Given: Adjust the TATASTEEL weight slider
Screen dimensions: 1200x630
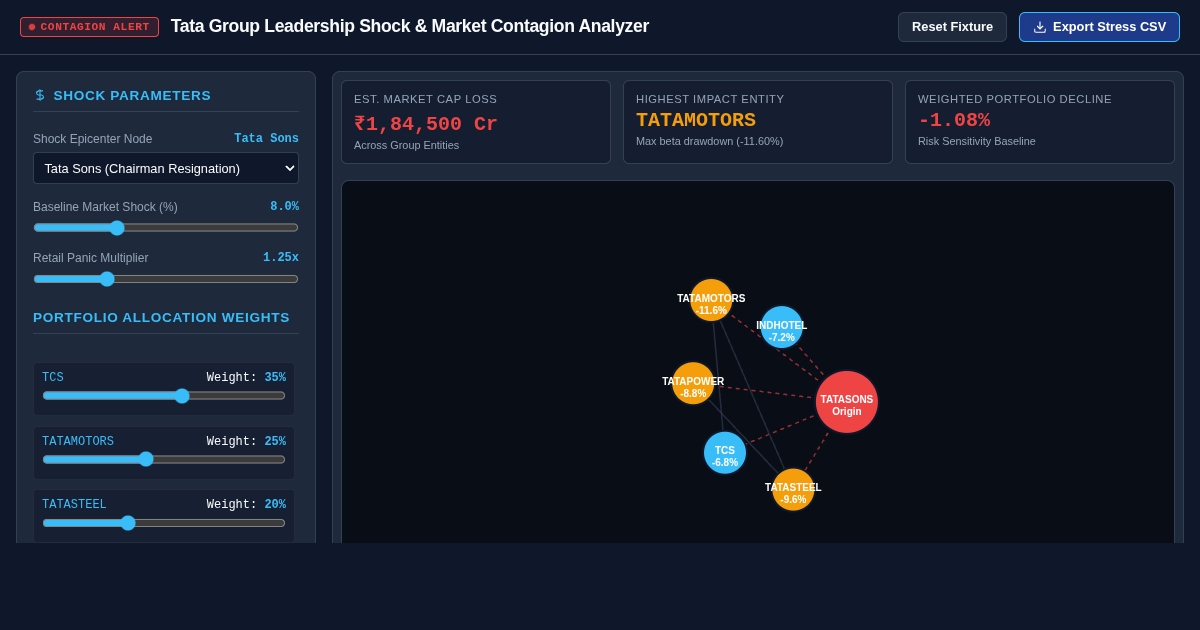Looking at the screenshot, I should click(x=164, y=523).
